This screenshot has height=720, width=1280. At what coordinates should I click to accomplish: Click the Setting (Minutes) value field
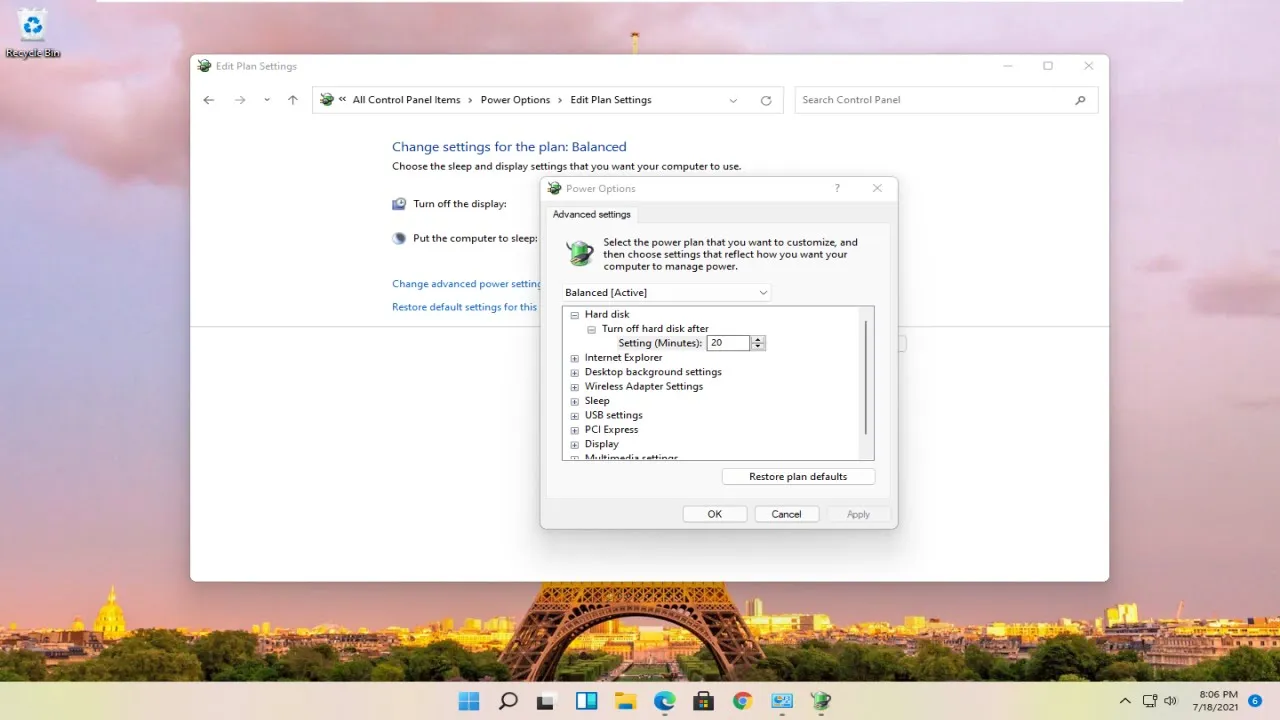728,343
